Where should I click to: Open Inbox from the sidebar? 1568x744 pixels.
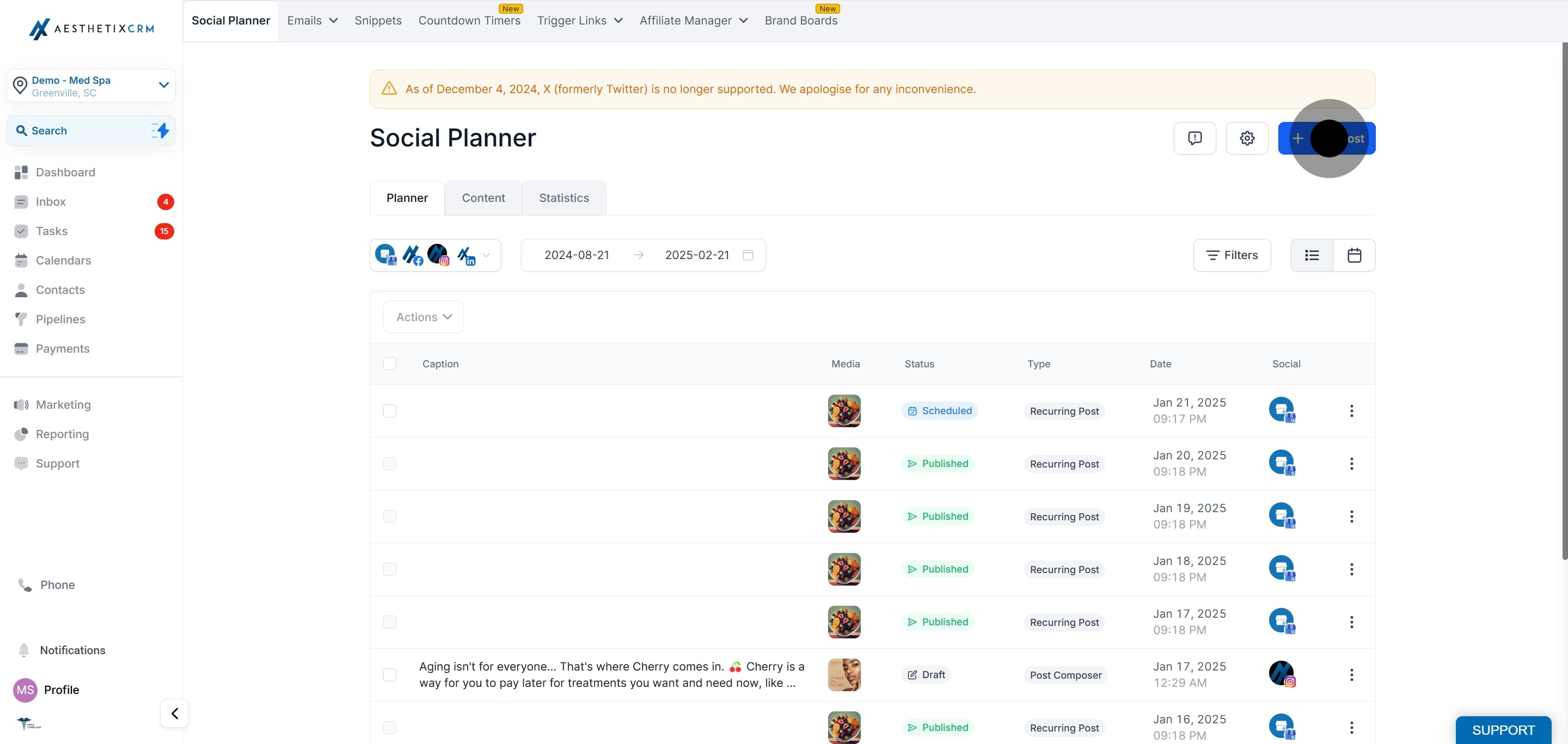coord(51,201)
